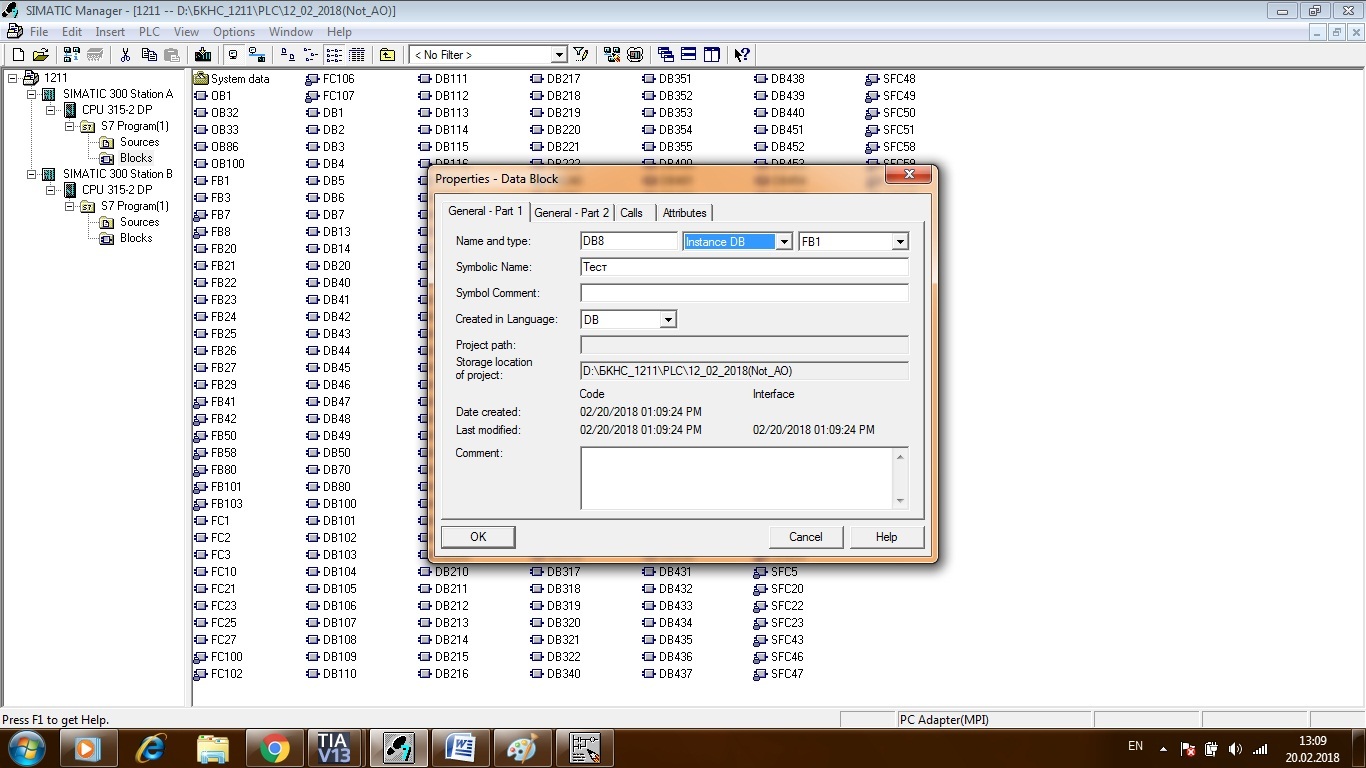Collapse the SIMATIC 300 Station A node
The width and height of the screenshot is (1366, 768).
click(31, 94)
